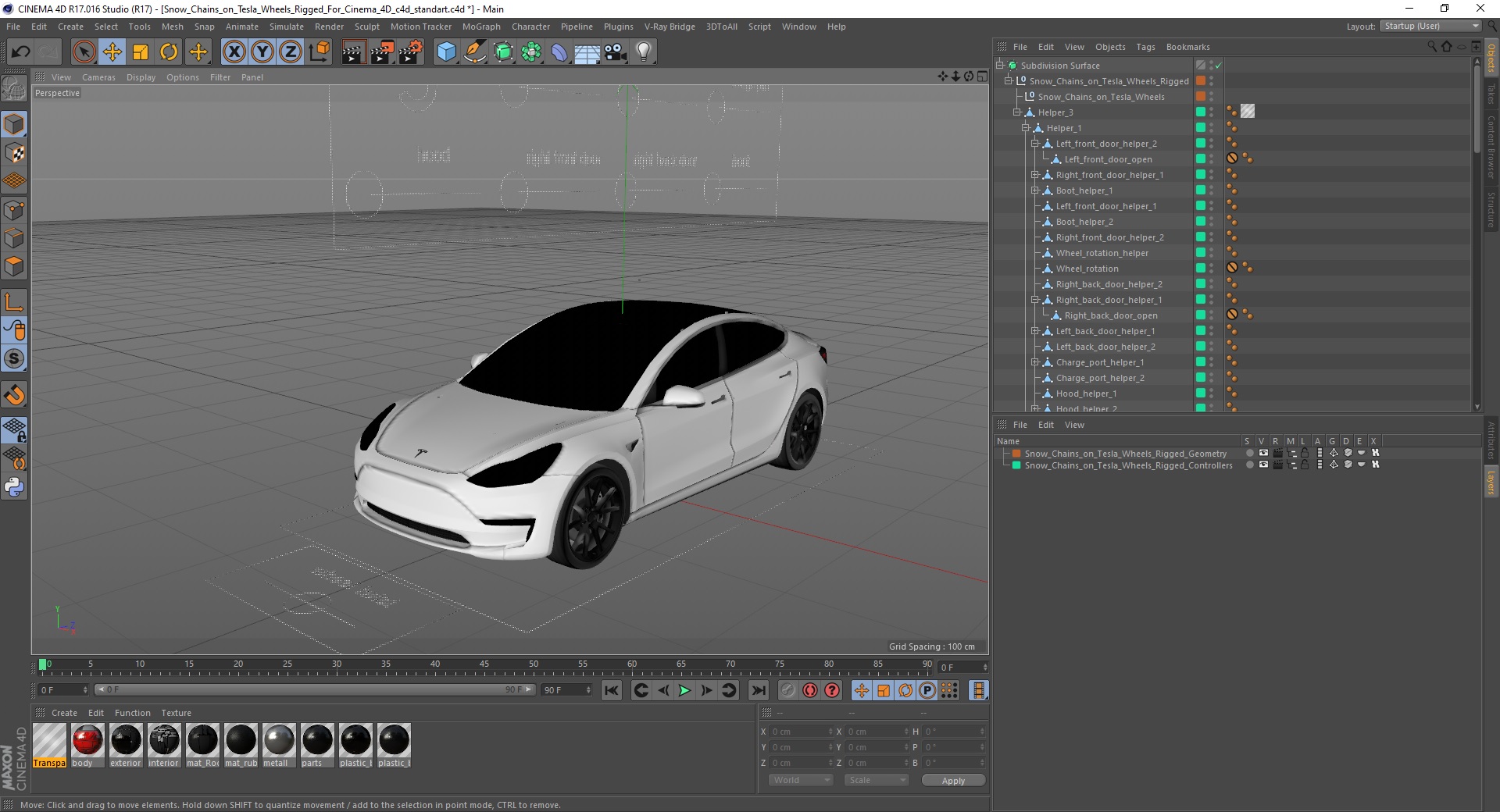This screenshot has height=812, width=1500.
Task: Enable Polygons mode
Action: coord(14,266)
